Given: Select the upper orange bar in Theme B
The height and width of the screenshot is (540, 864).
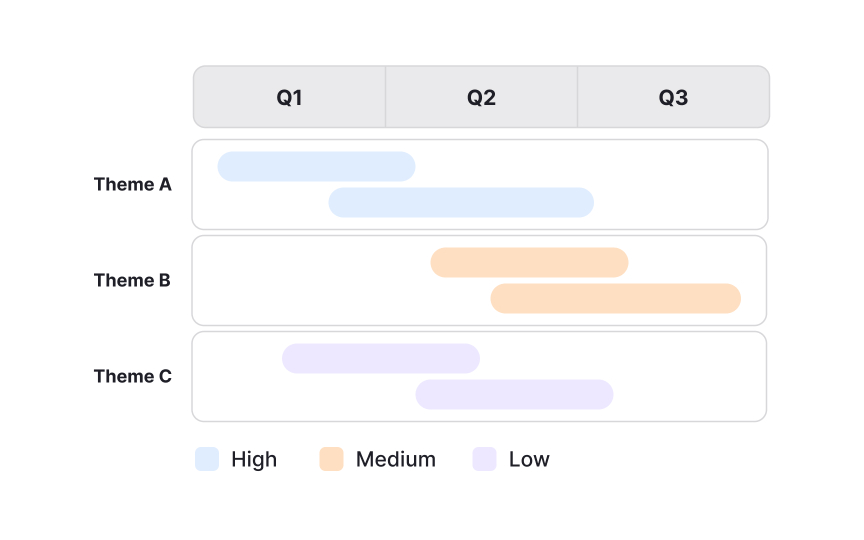Looking at the screenshot, I should pos(529,262).
